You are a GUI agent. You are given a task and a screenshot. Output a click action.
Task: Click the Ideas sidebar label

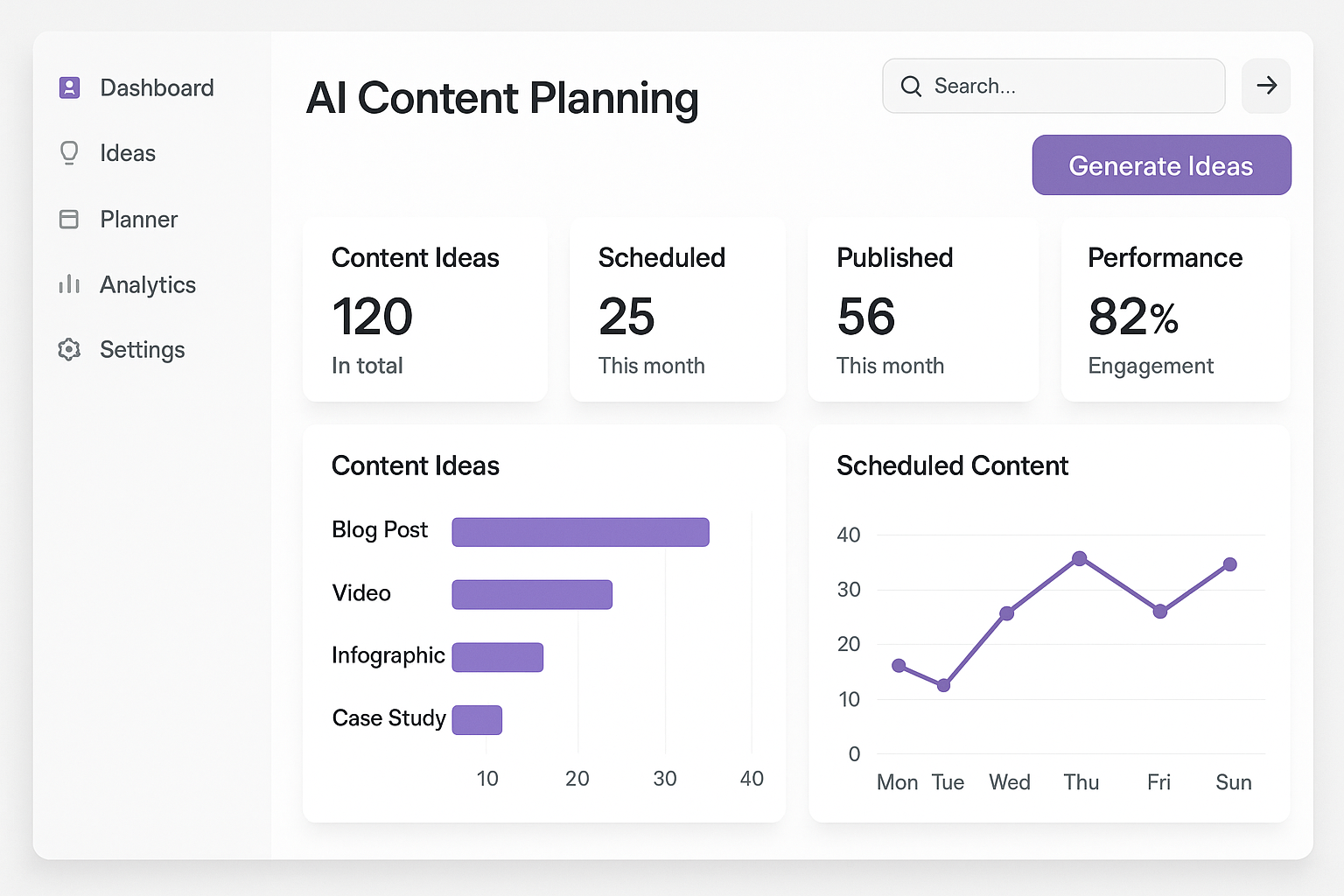click(127, 153)
